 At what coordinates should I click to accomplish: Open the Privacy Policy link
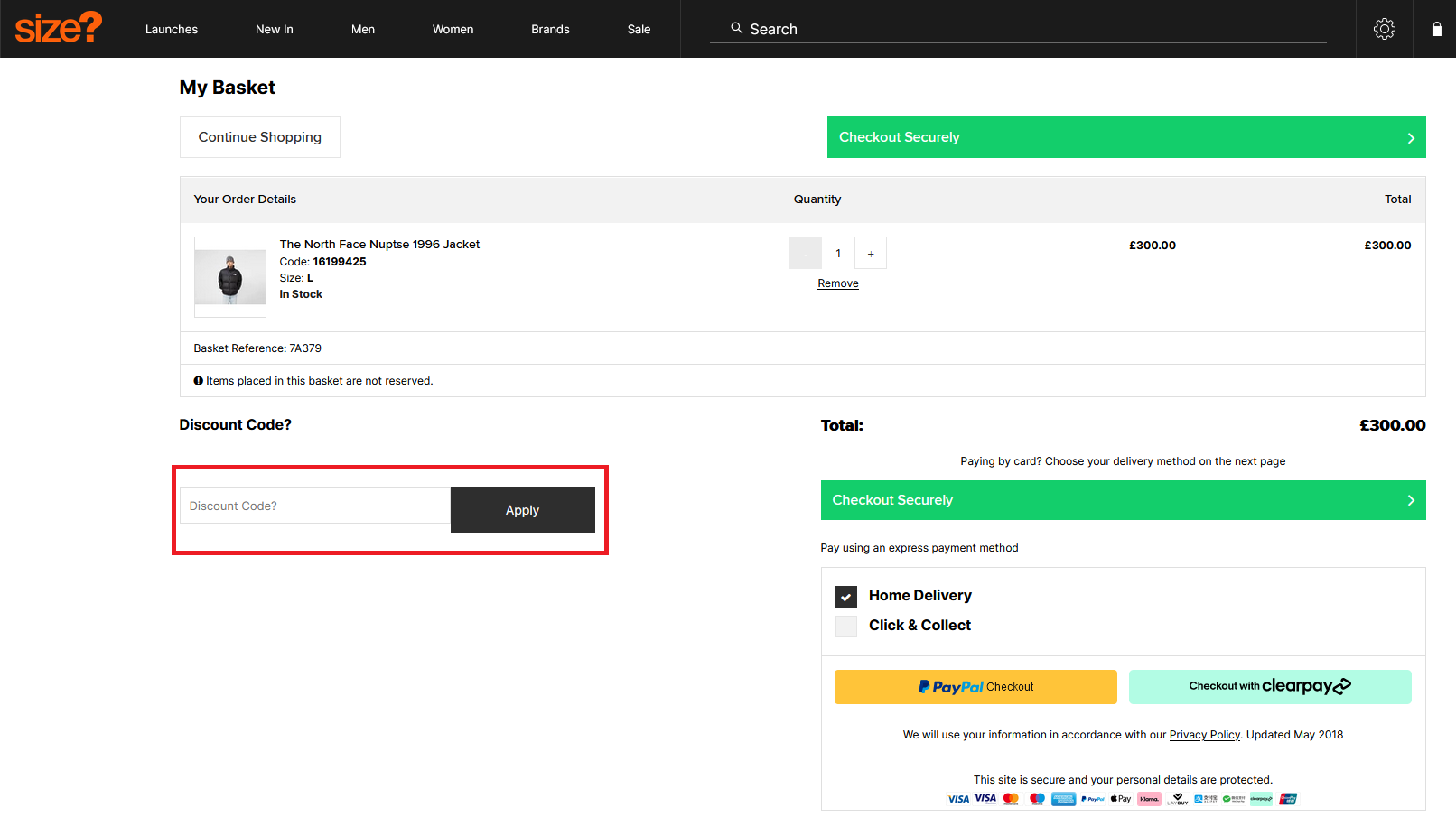[x=1205, y=735]
